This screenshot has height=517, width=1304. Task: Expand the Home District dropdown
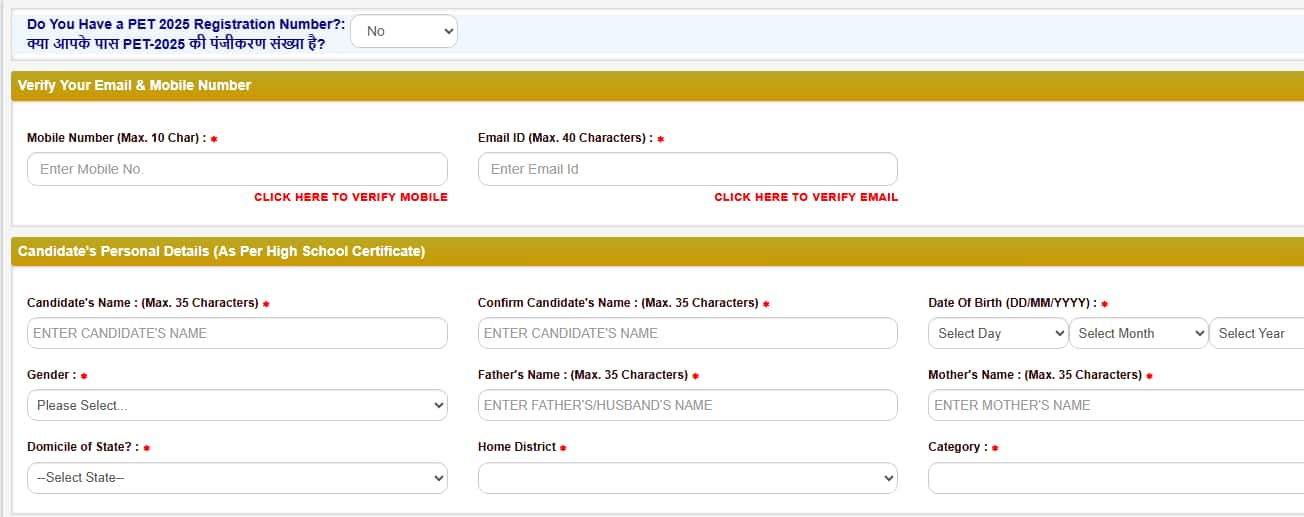[688, 478]
